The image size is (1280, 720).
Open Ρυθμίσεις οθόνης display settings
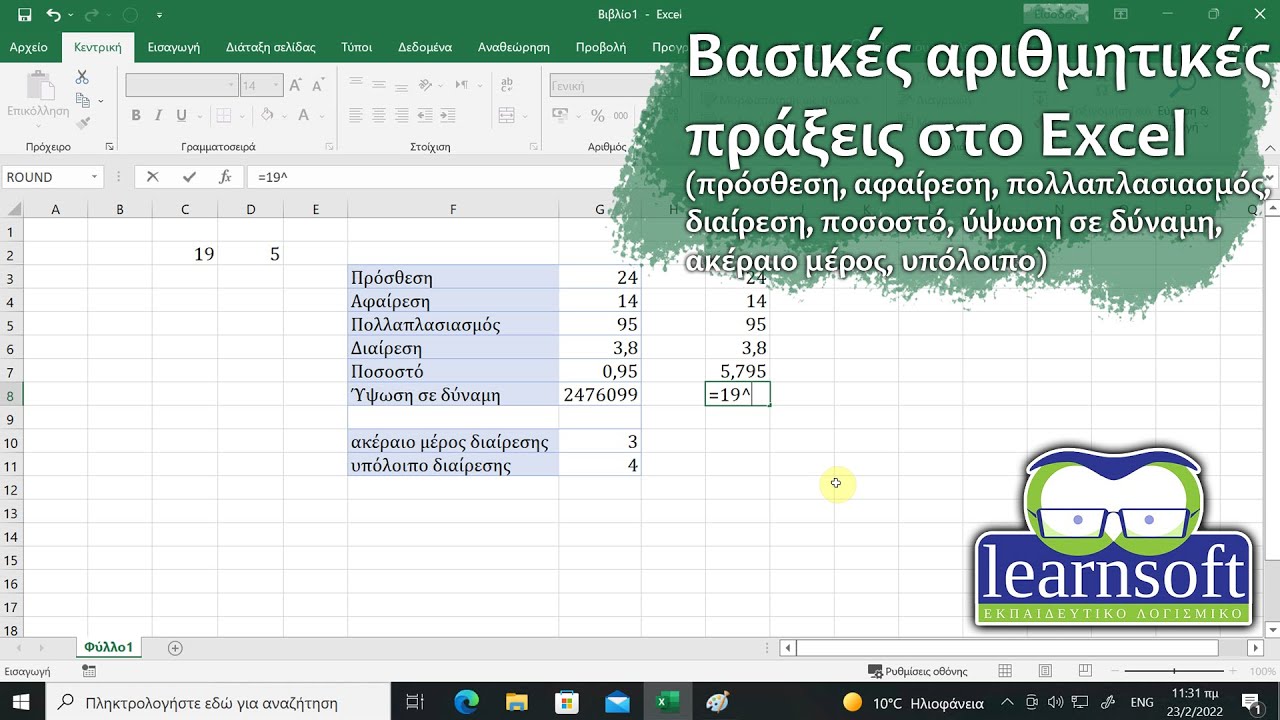click(919, 672)
